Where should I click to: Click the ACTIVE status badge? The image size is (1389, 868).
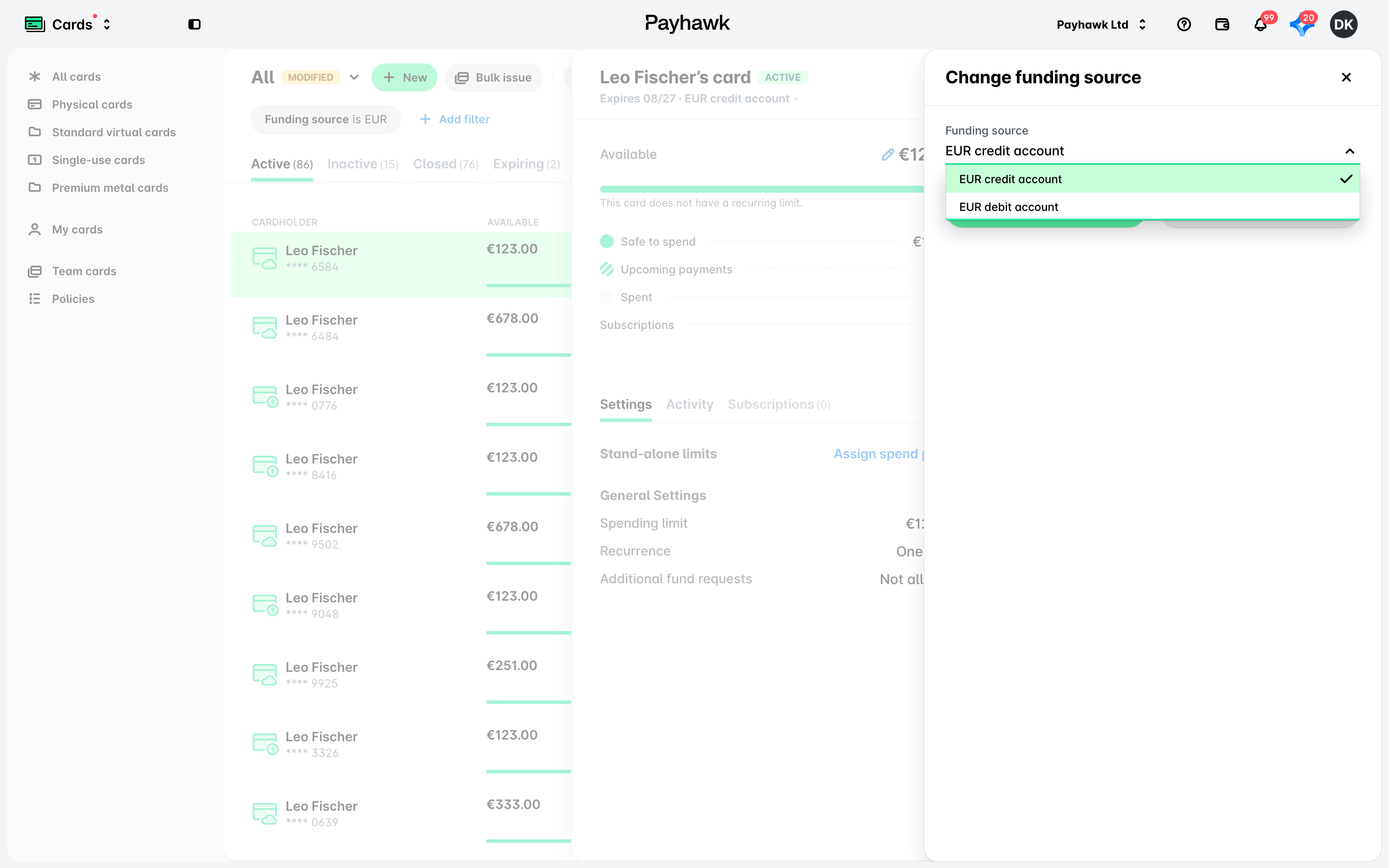[x=782, y=78]
